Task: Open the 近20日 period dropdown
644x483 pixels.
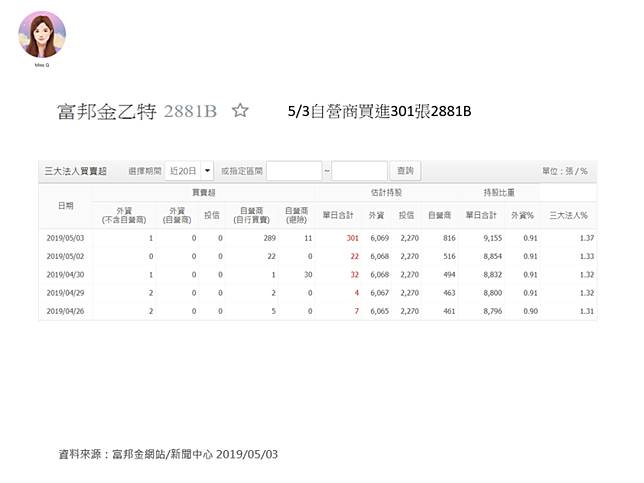Action: 189,170
